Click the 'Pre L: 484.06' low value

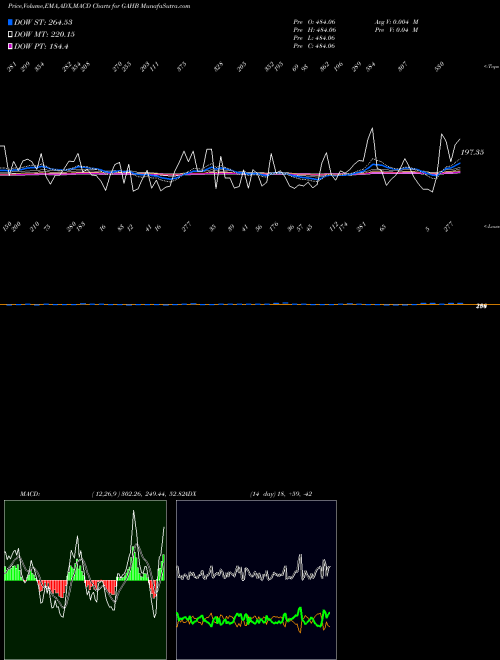coord(314,38)
